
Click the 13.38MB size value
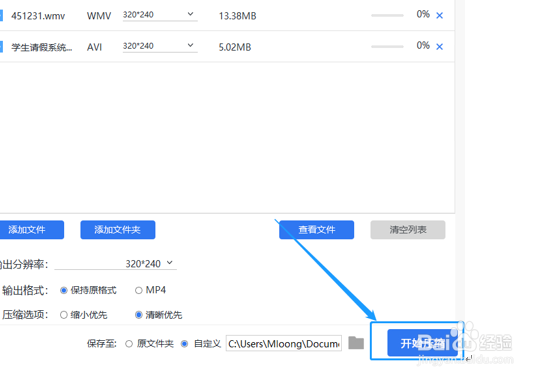click(237, 16)
